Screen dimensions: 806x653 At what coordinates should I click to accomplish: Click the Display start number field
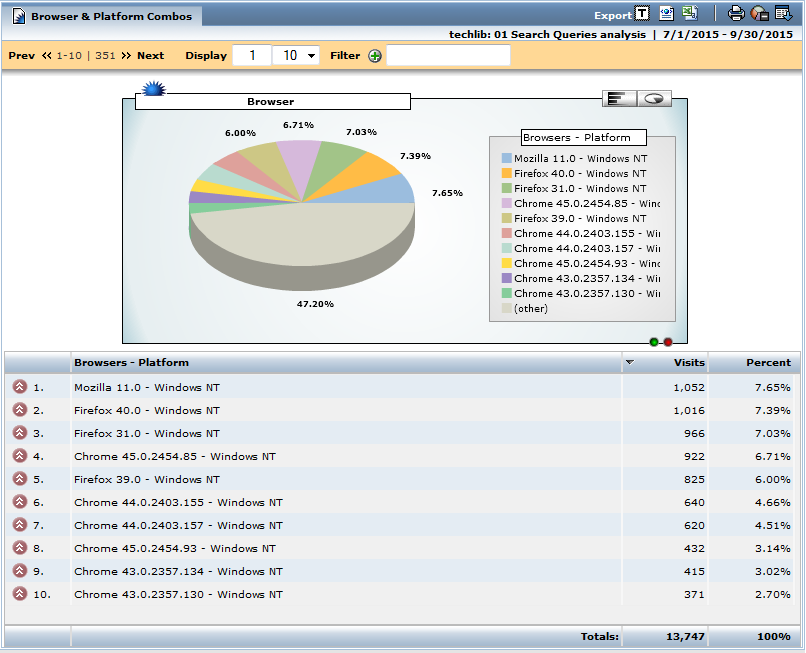pos(252,56)
